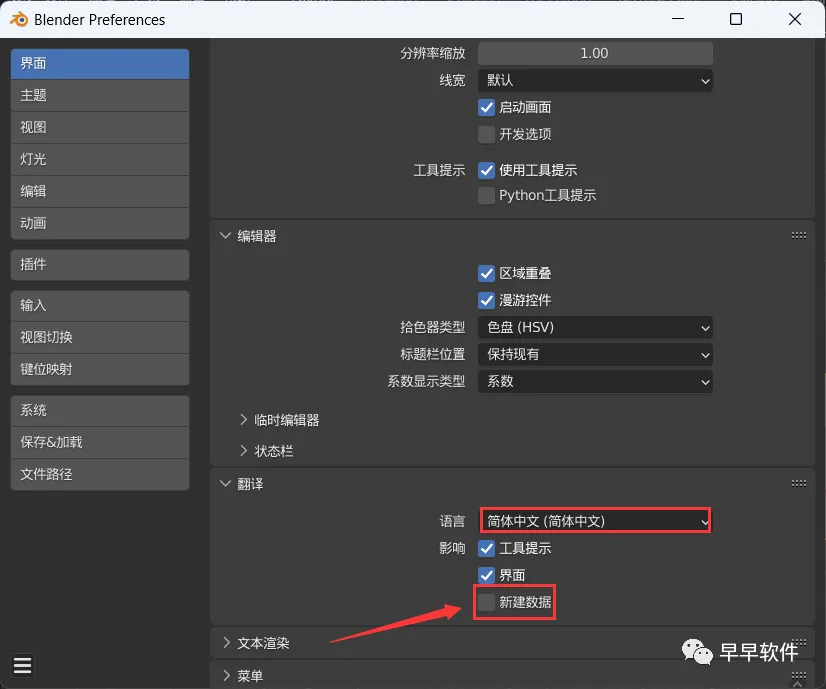Switch to the 灯光 tab

tap(100, 160)
